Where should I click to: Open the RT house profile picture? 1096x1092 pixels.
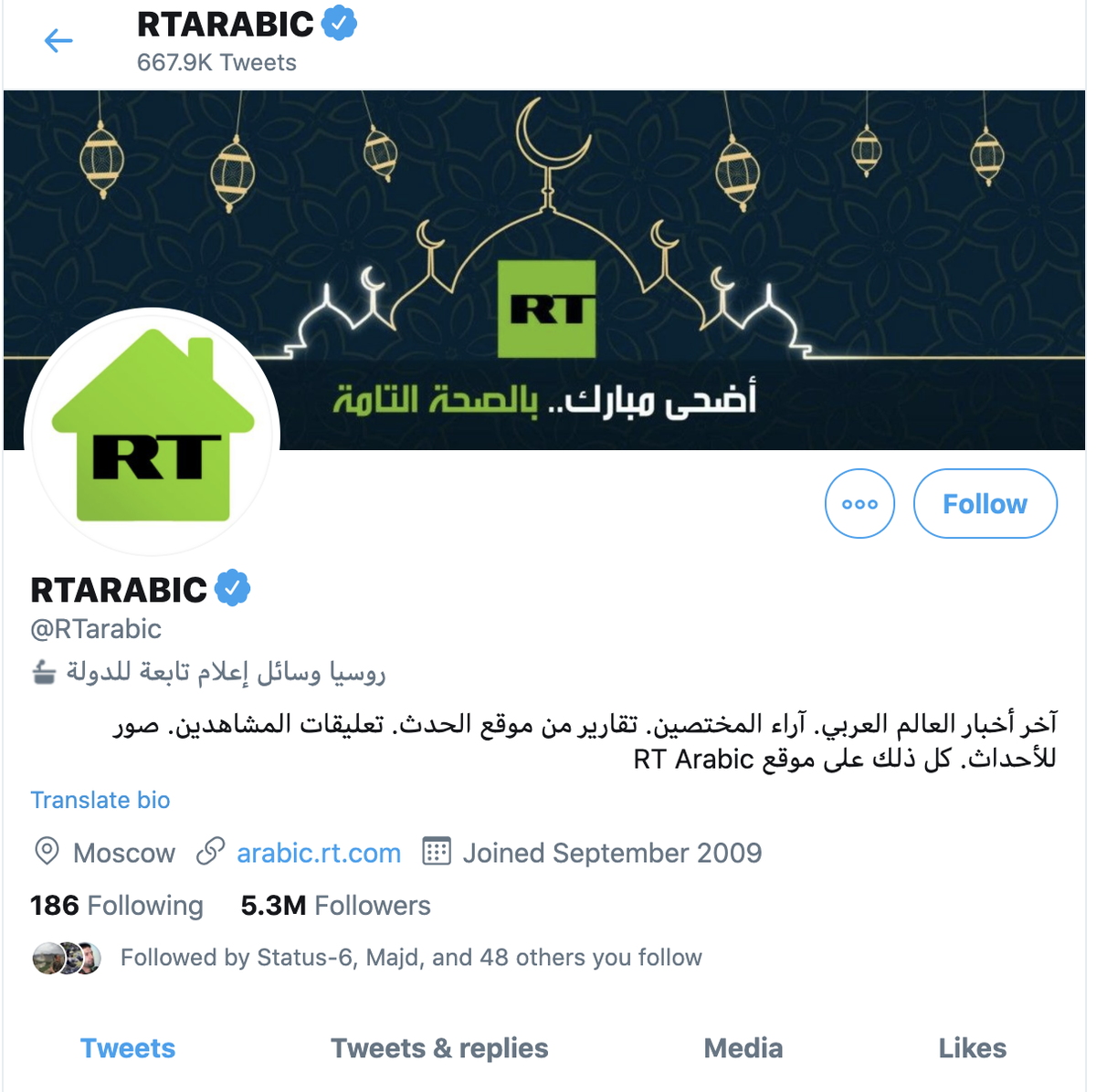(x=153, y=431)
